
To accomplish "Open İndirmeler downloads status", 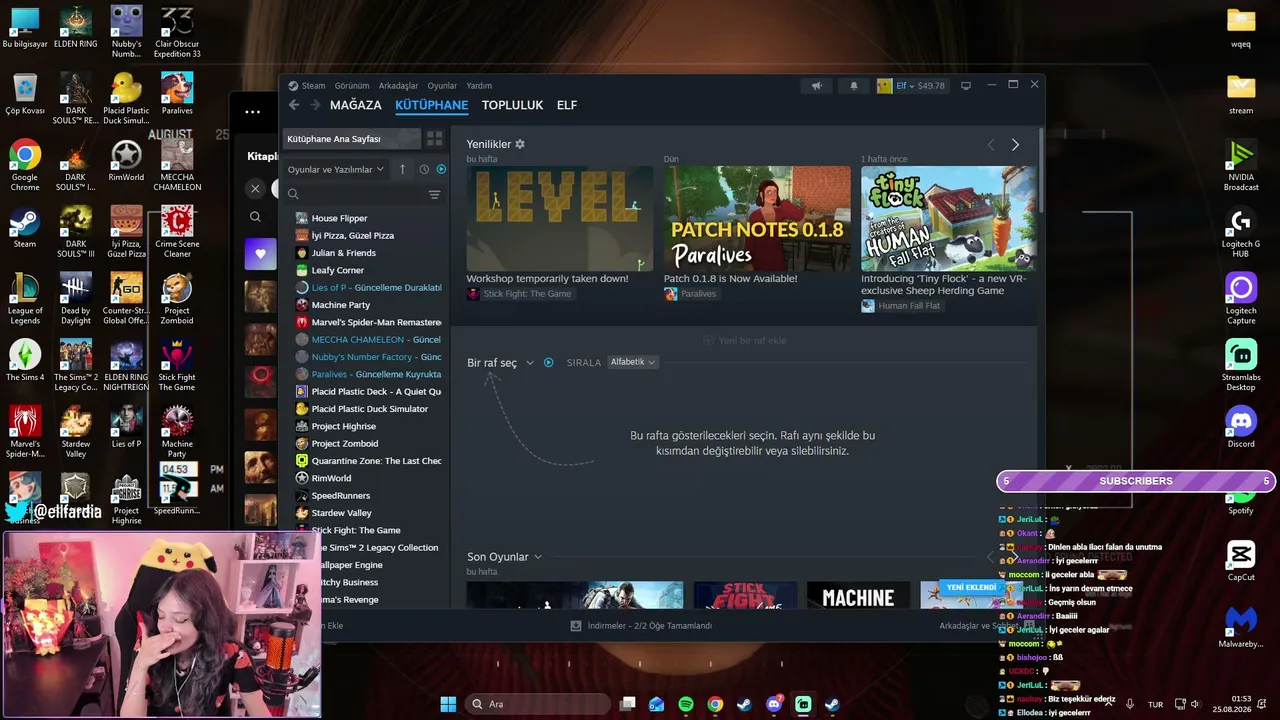I will pyautogui.click(x=641, y=626).
